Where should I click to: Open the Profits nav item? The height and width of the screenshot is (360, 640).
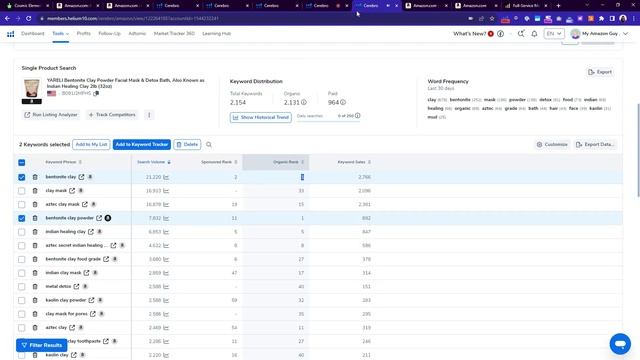84,33
